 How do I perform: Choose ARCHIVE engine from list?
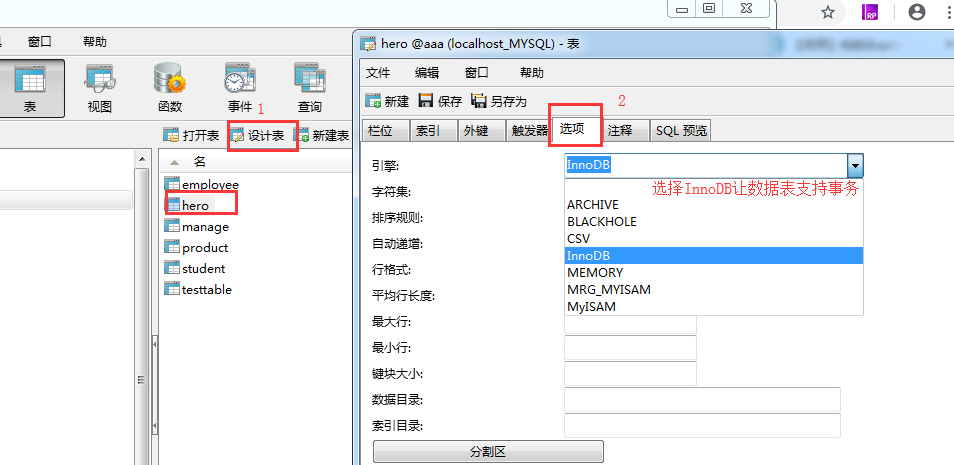pyautogui.click(x=714, y=205)
